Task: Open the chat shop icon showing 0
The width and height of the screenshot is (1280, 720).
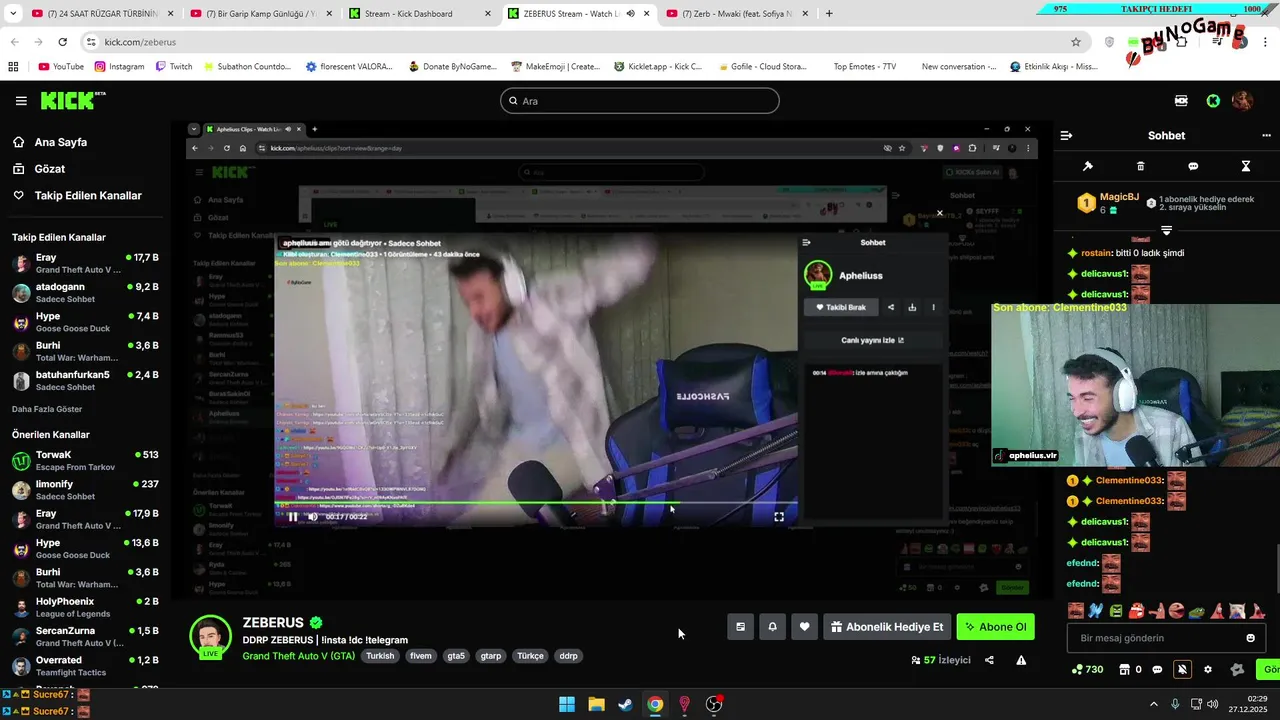Action: (x=1130, y=669)
